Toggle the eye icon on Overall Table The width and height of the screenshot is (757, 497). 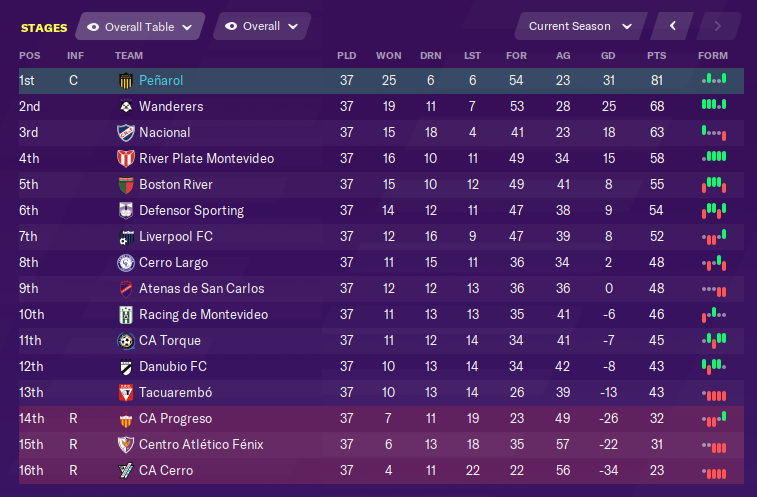point(93,27)
